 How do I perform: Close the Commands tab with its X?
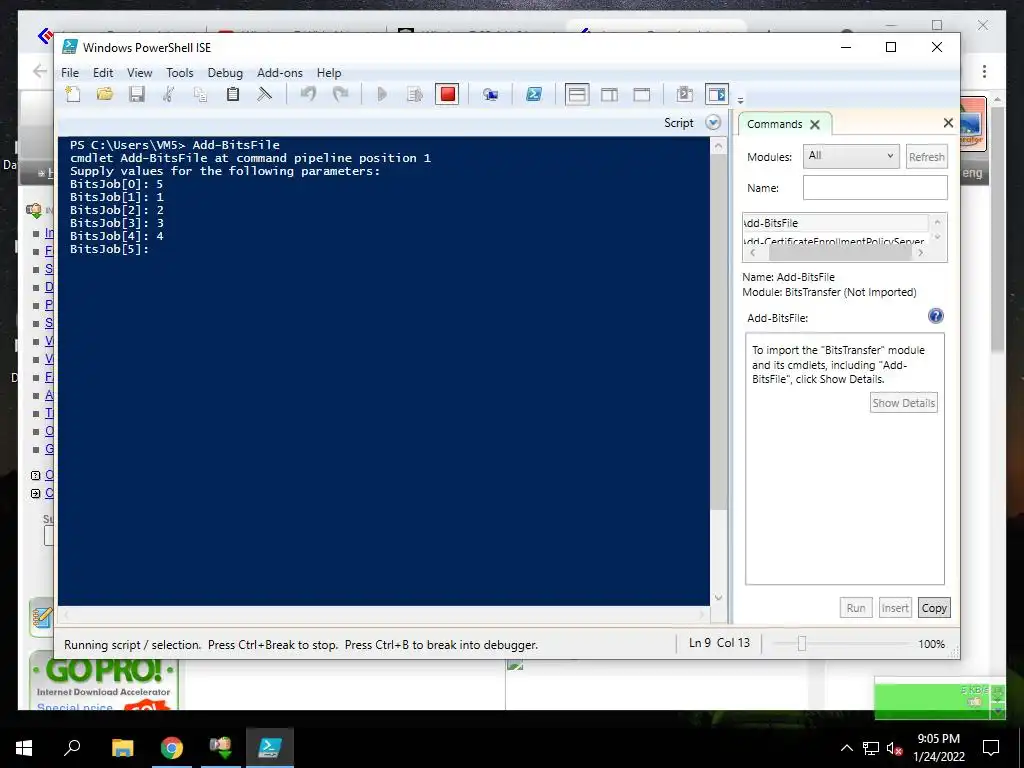click(814, 125)
